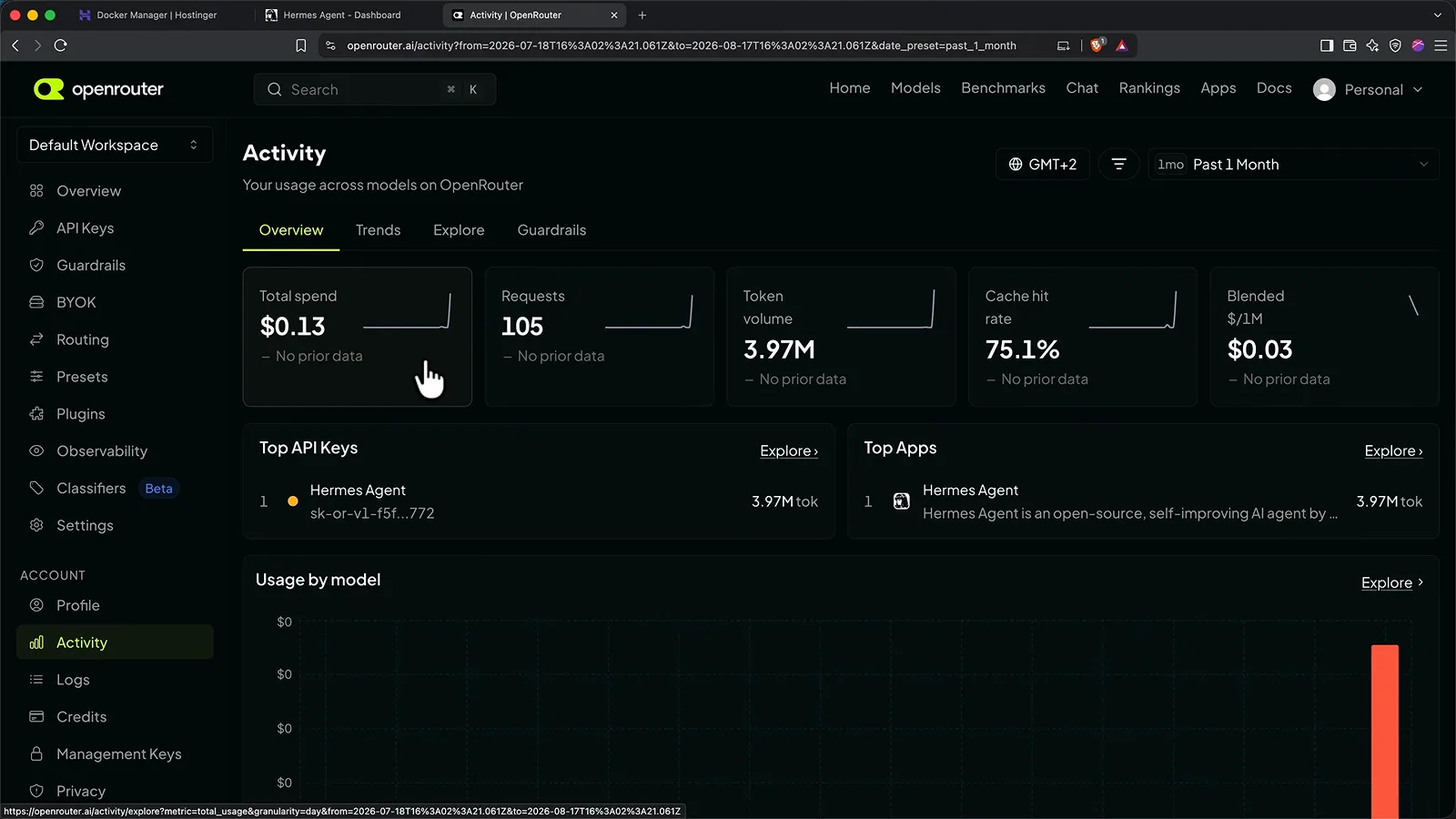1456x819 pixels.
Task: Open Observability page
Action: tap(115, 451)
